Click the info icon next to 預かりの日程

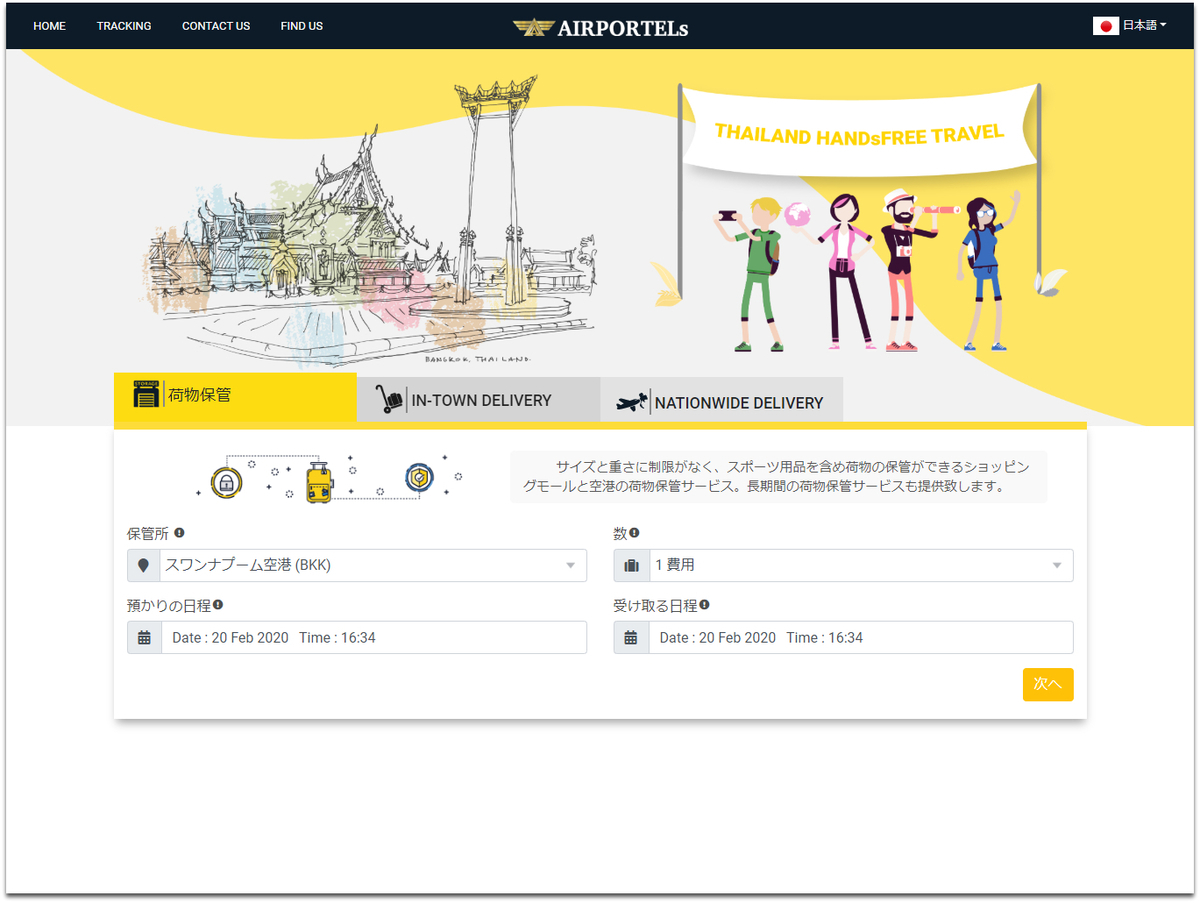pyautogui.click(x=217, y=605)
